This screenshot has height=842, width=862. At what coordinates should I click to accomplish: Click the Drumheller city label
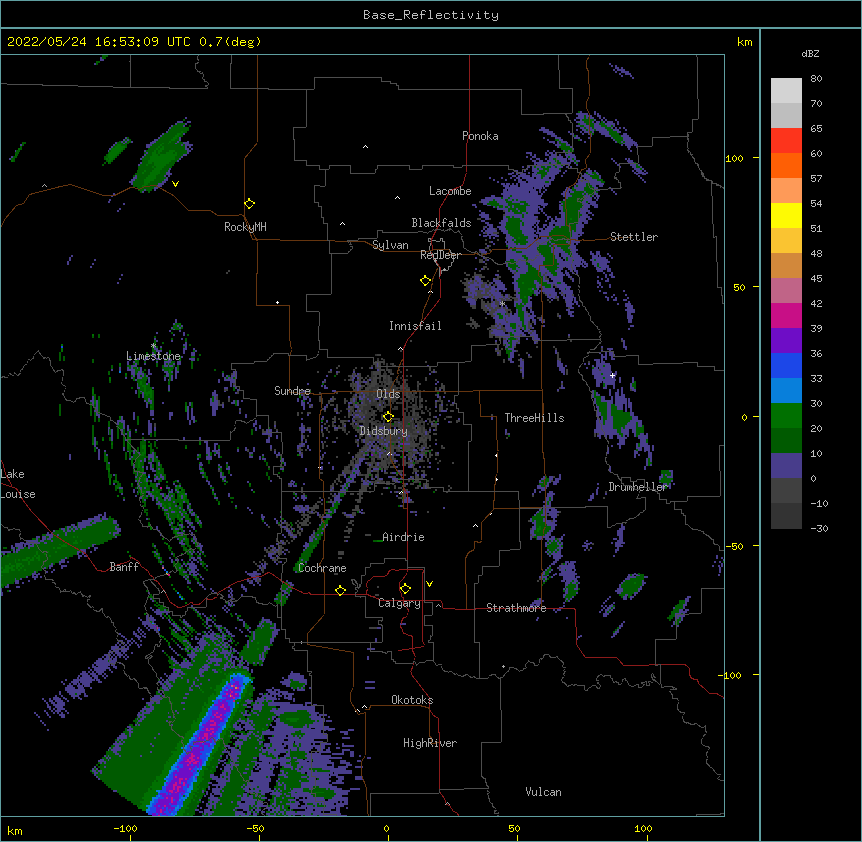pos(638,487)
